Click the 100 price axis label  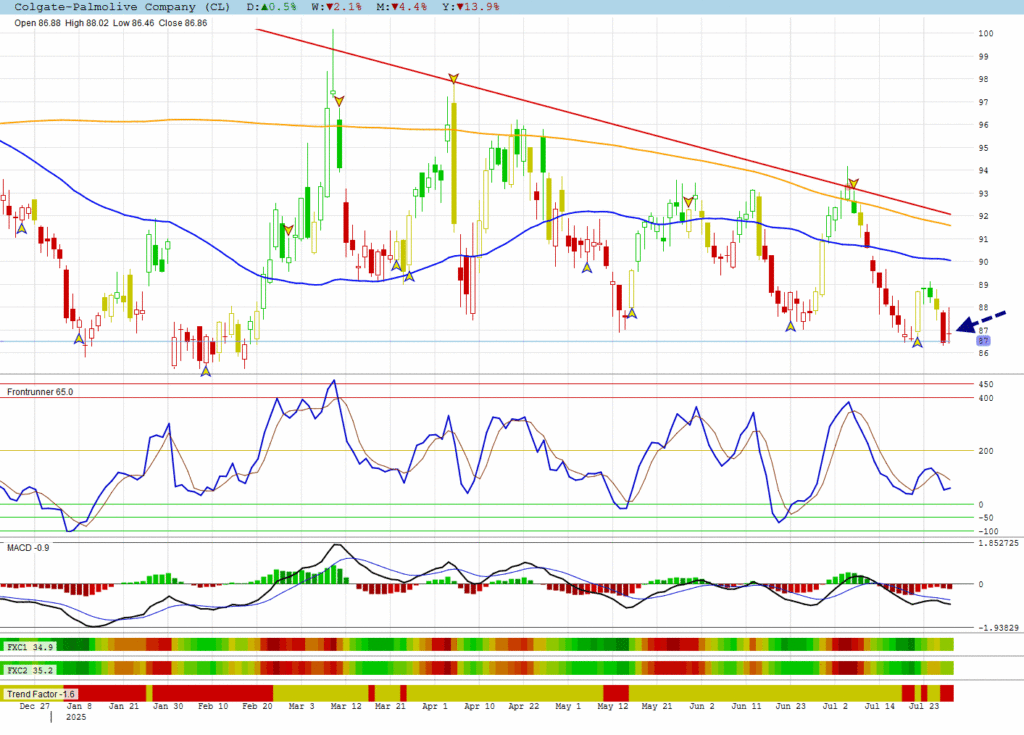click(985, 33)
